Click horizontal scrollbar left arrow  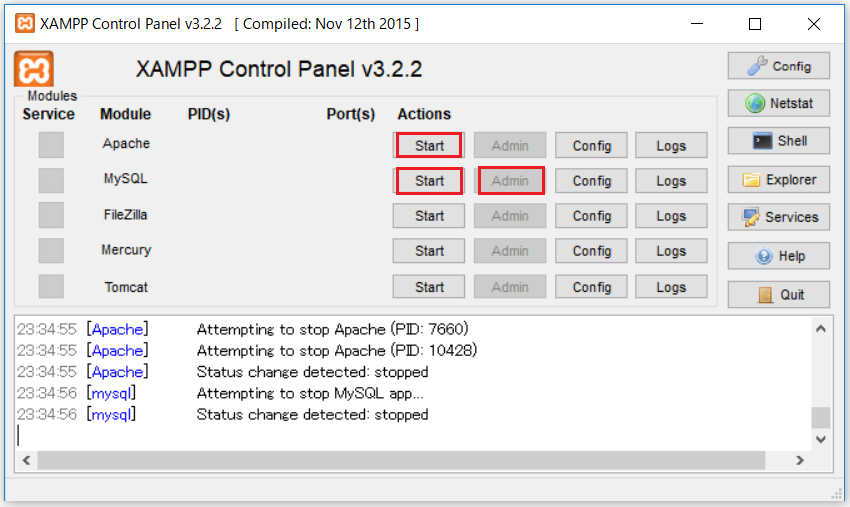click(26, 460)
